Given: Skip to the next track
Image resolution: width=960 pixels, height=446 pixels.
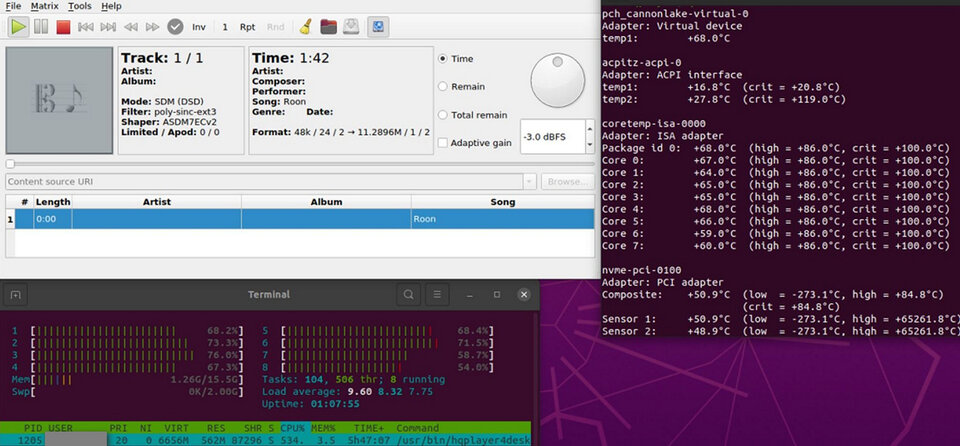Looking at the screenshot, I should tap(108, 27).
